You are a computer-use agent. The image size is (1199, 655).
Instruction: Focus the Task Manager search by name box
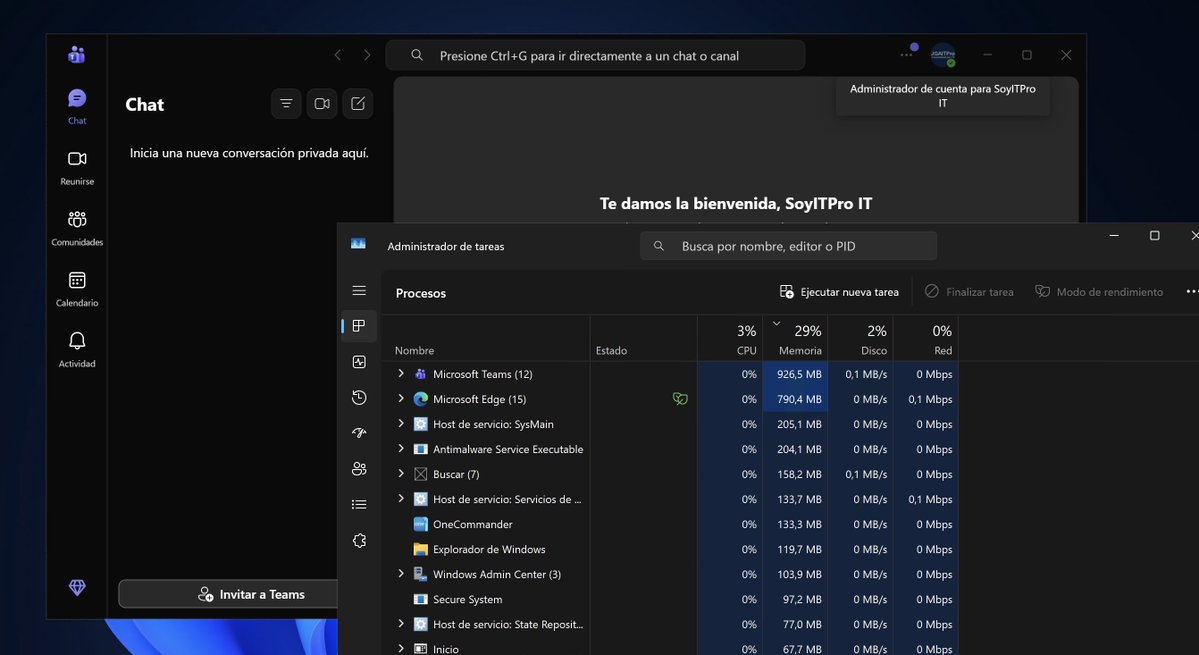(788, 246)
